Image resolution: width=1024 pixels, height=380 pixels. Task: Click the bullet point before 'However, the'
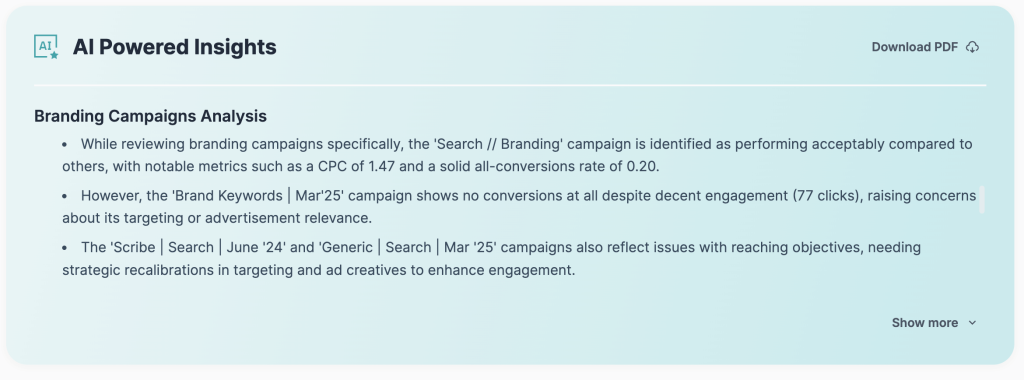point(65,196)
